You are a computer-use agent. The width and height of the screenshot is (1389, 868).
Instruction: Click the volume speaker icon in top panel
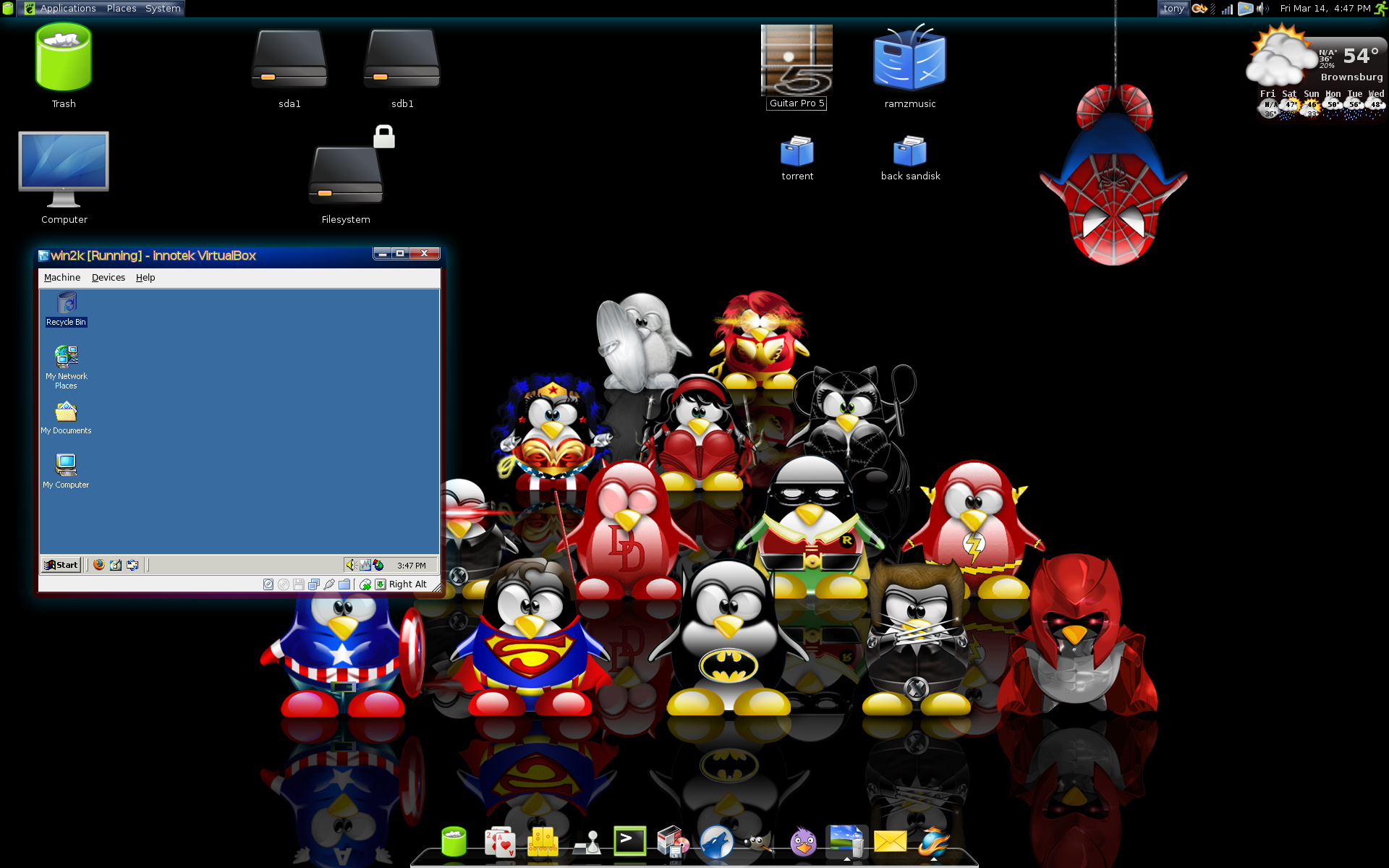(1263, 9)
